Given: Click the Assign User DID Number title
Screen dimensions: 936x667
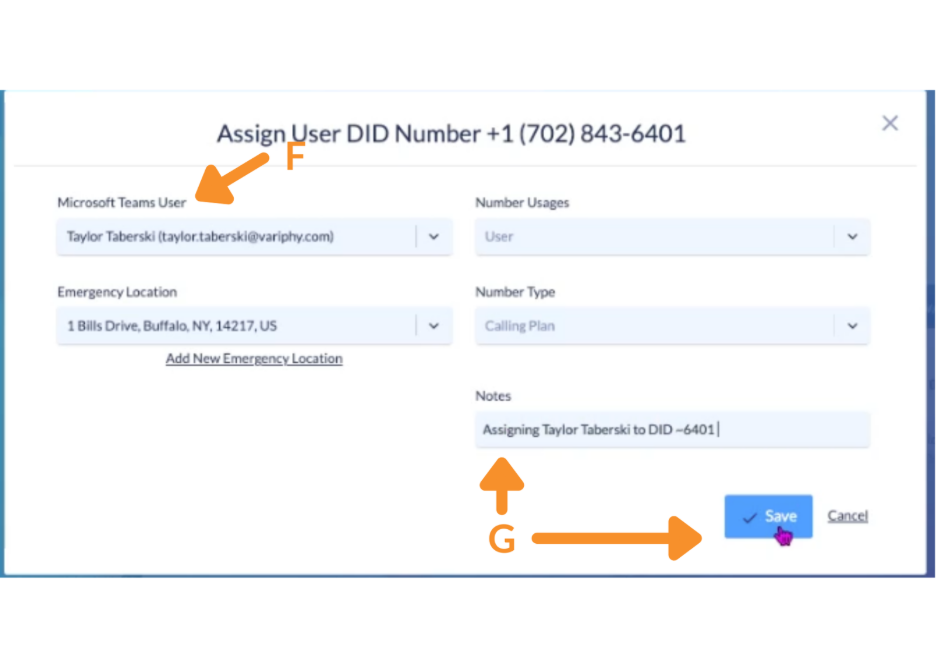Looking at the screenshot, I should point(451,134).
